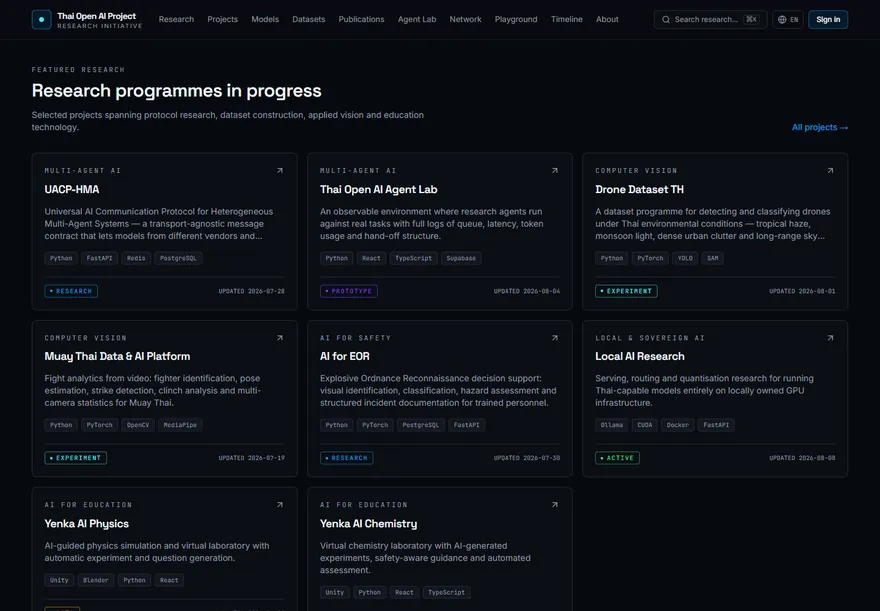Click the search magnifier icon
Screen dimensions: 880x611
(x=666, y=20)
